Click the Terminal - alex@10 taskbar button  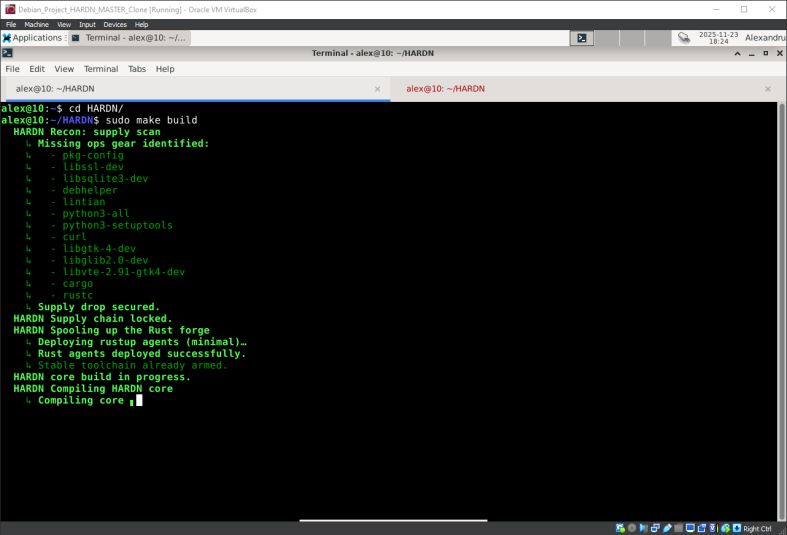tap(129, 38)
